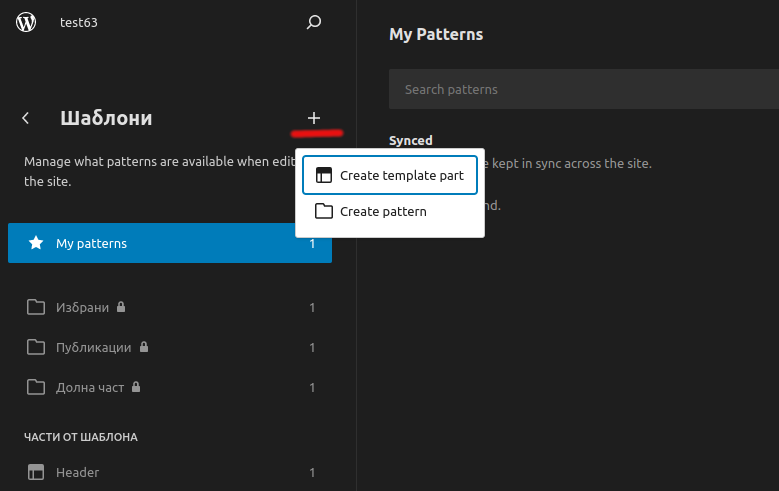Click the folder icon next to Долна част
The width and height of the screenshot is (779, 491).
pos(36,387)
